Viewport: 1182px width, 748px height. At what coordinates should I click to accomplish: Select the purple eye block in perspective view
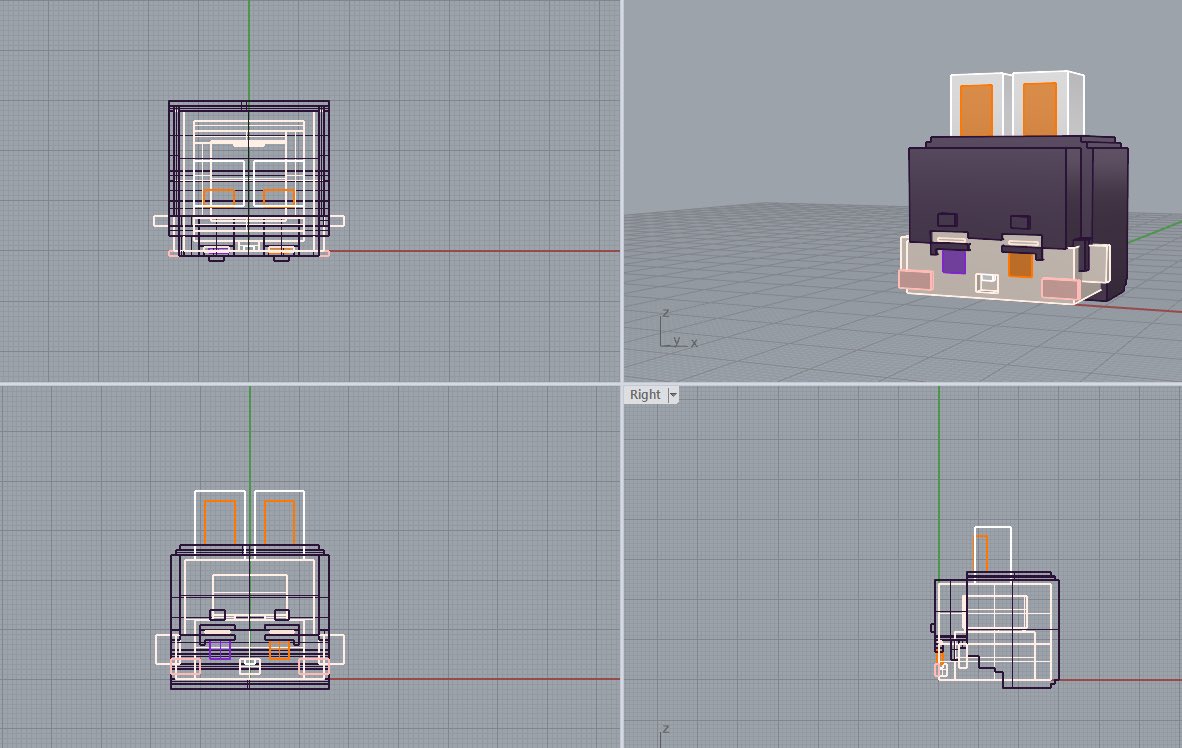pyautogui.click(x=954, y=262)
